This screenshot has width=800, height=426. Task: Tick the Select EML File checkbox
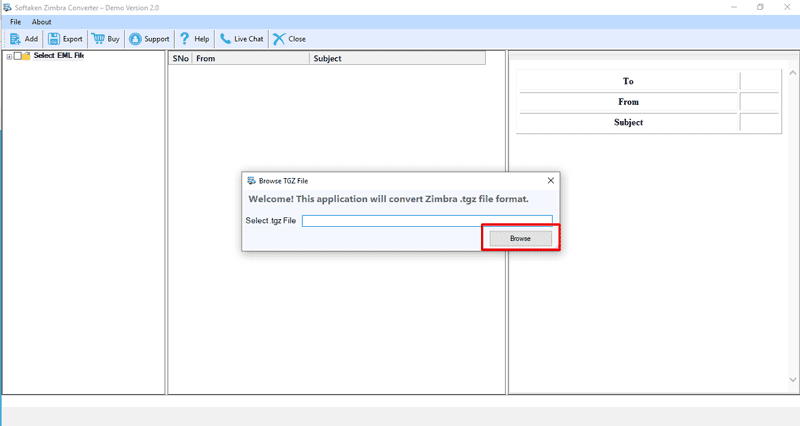click(x=17, y=56)
